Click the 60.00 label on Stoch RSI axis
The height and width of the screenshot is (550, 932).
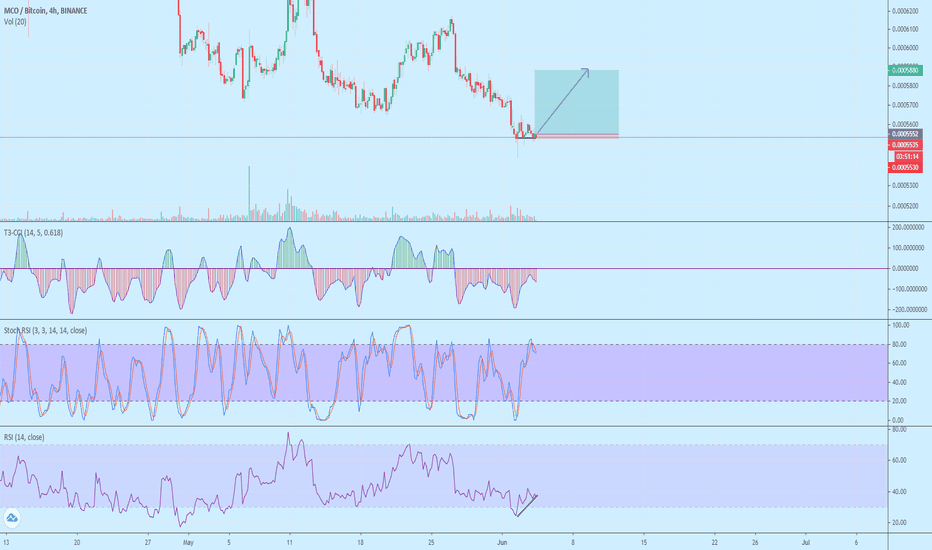point(899,363)
